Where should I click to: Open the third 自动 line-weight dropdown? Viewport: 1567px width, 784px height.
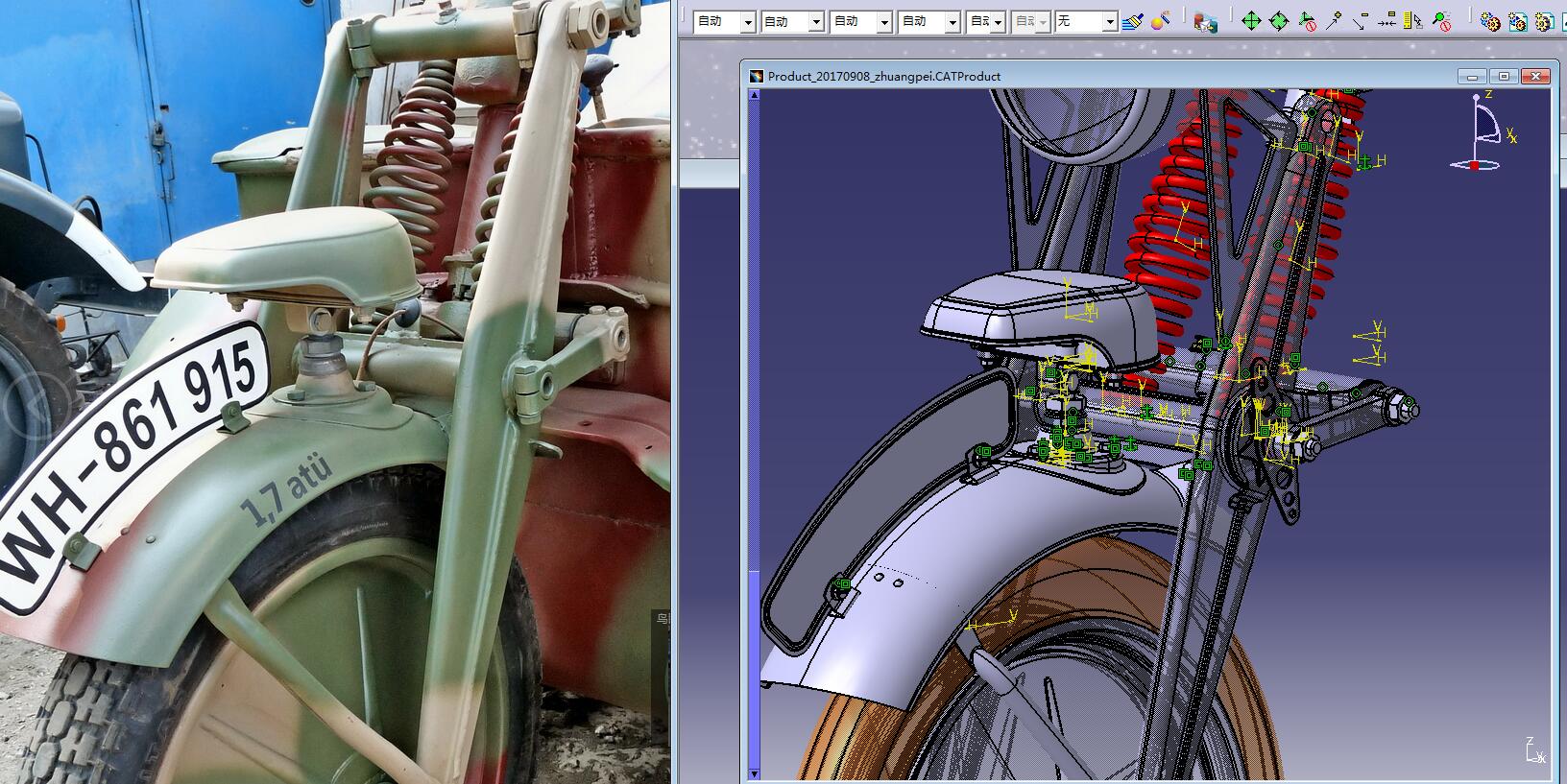[860, 21]
